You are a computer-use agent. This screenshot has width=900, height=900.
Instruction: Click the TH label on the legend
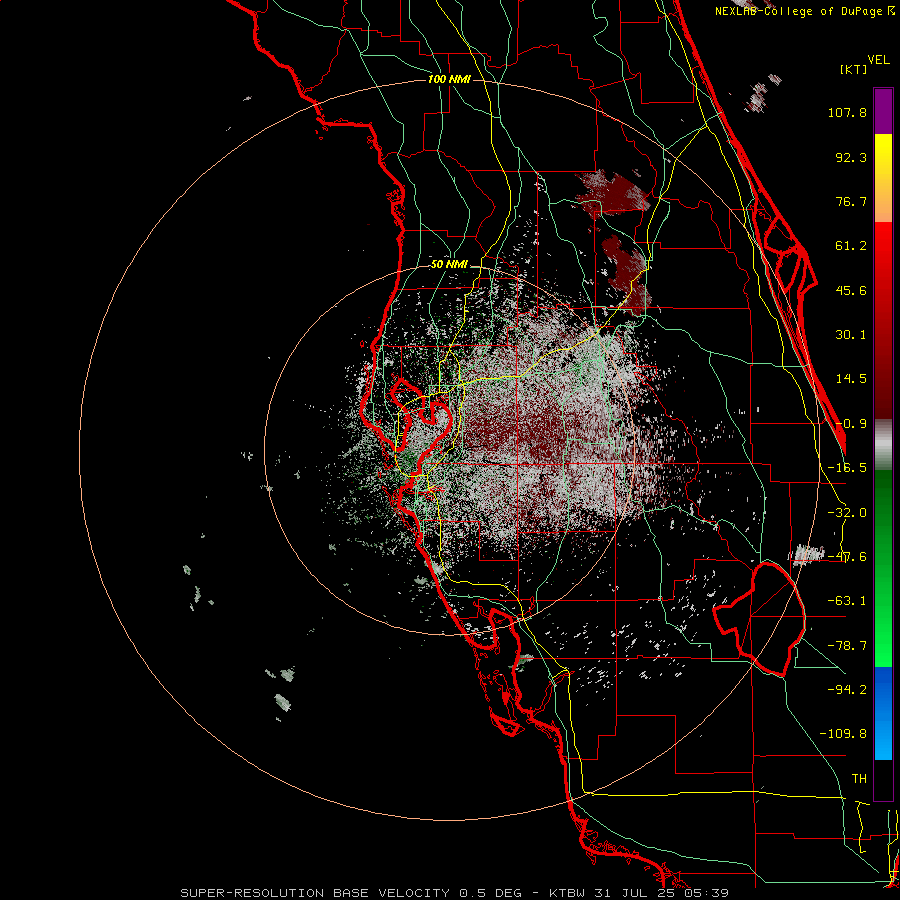click(859, 778)
